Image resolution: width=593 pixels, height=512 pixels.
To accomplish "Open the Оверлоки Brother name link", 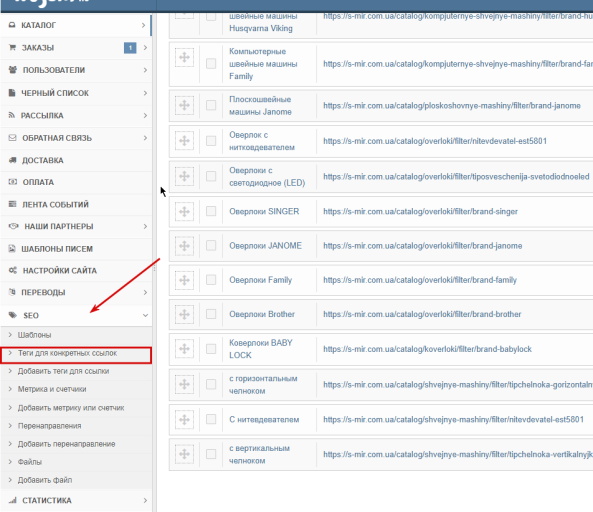I will [262, 314].
